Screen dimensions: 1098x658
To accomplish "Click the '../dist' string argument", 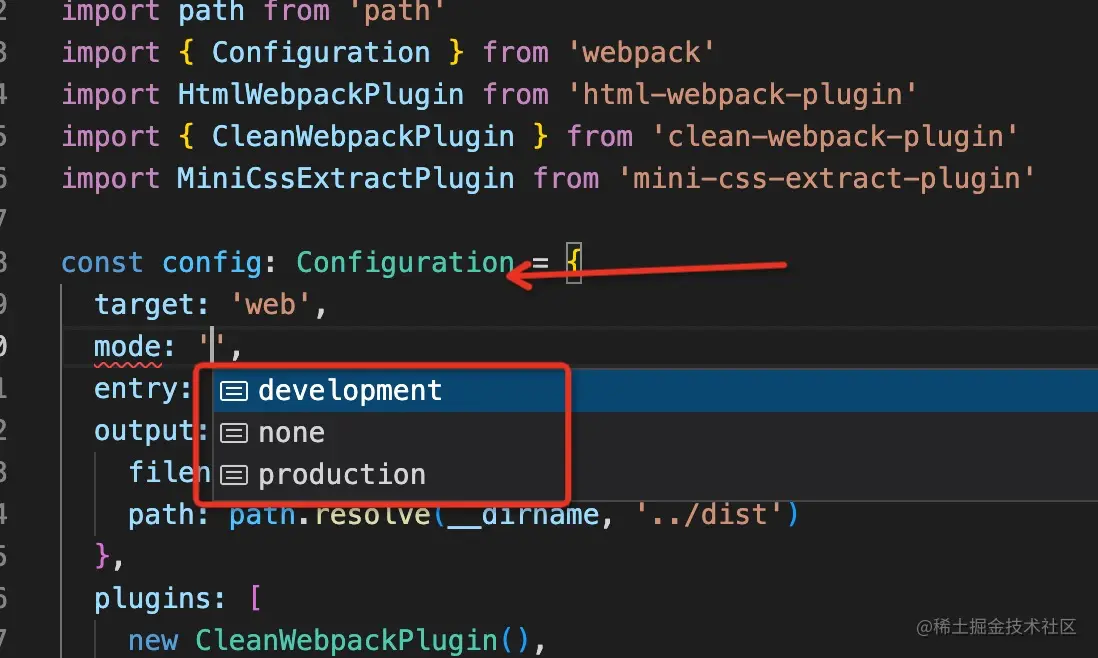I will tap(709, 515).
